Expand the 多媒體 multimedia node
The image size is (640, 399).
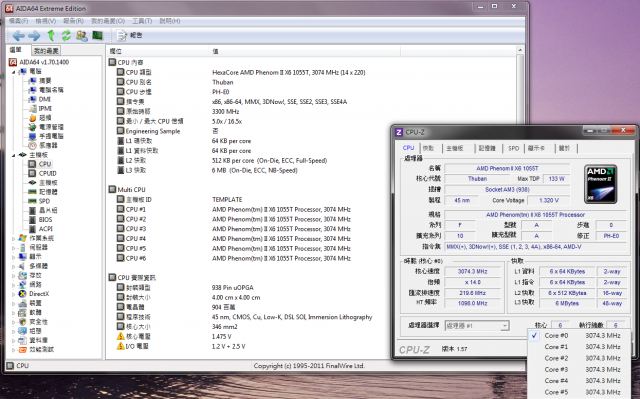pos(13,266)
